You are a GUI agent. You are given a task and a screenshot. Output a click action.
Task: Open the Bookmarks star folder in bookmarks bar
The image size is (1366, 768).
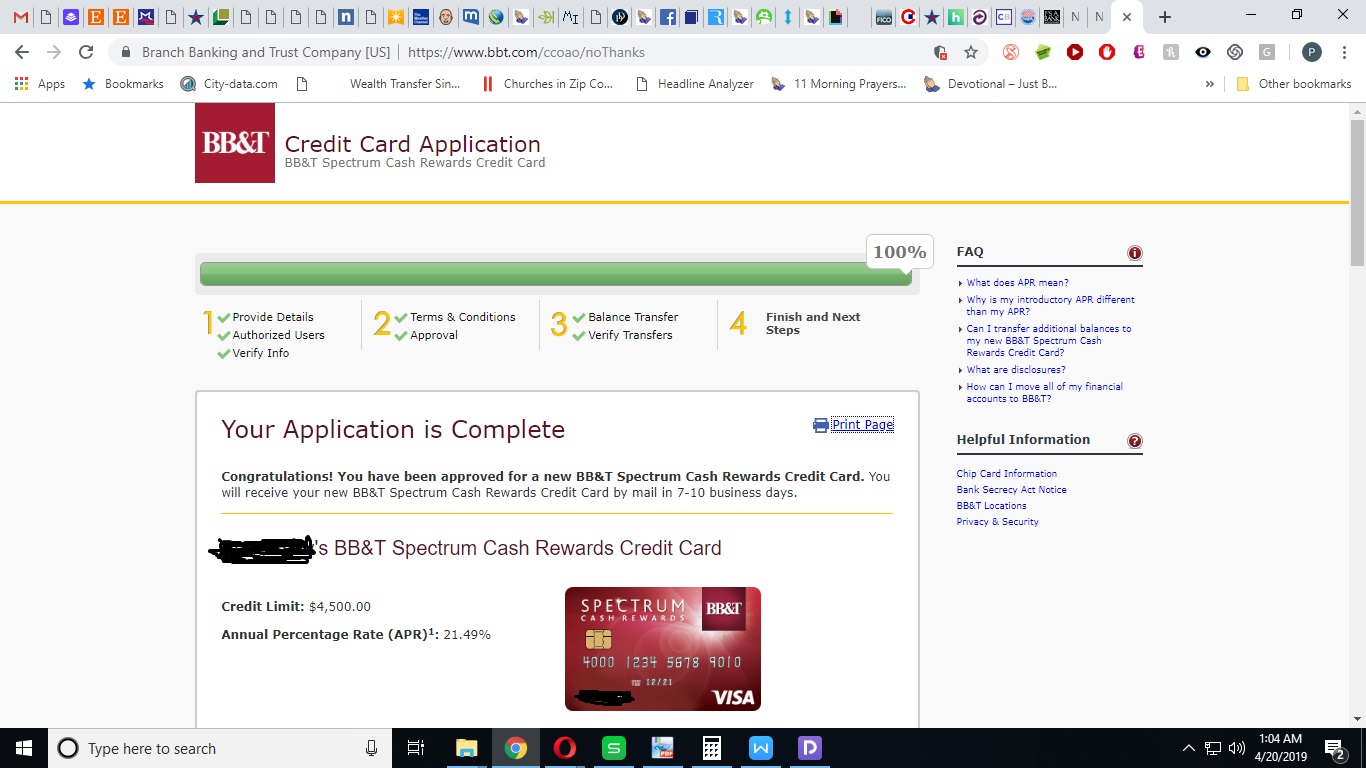122,84
